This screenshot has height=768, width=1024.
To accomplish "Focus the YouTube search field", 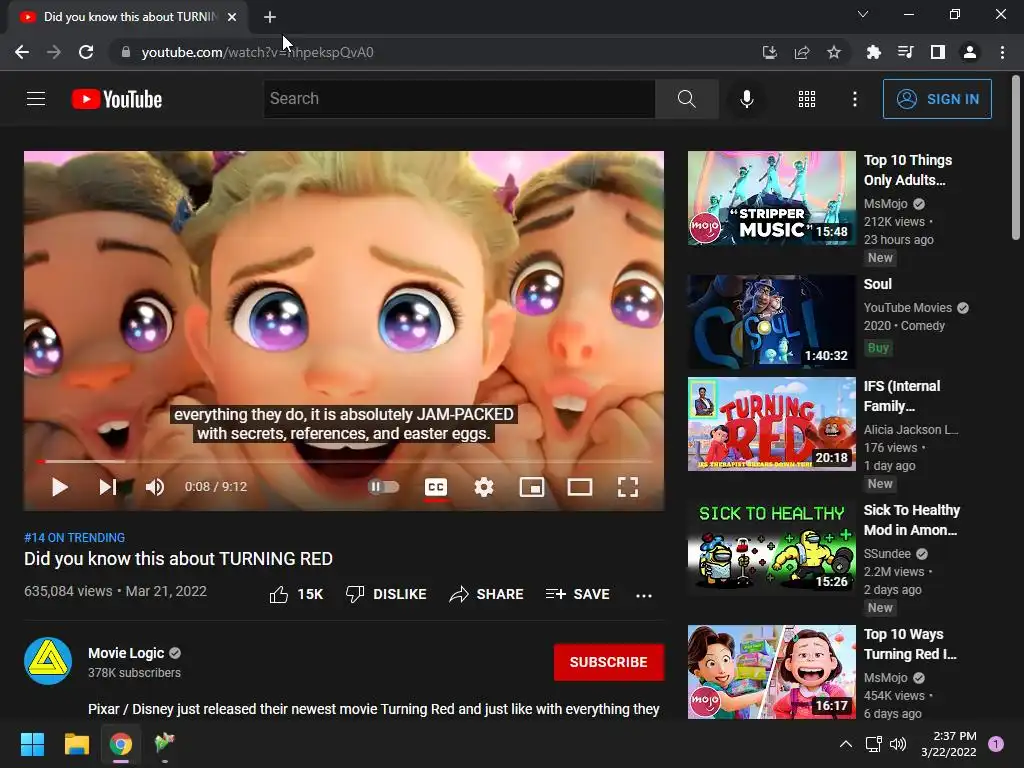I will (x=459, y=99).
